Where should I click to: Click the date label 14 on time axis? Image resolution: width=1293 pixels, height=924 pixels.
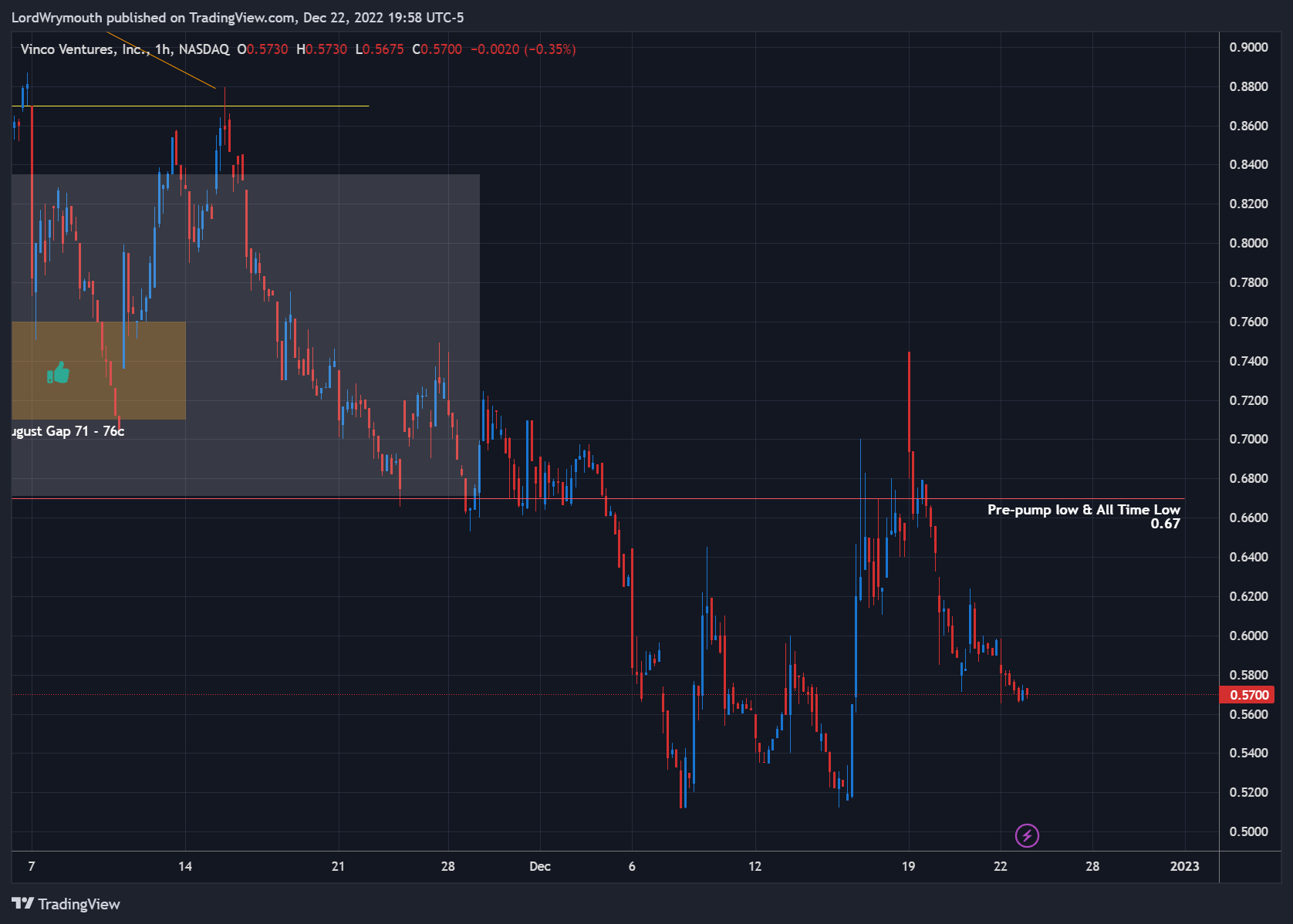click(185, 866)
